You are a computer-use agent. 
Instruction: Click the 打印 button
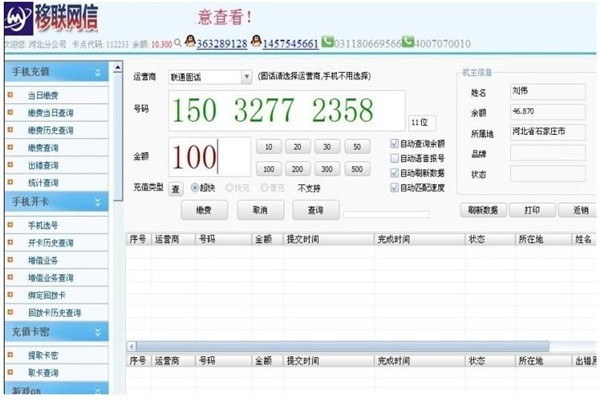532,210
